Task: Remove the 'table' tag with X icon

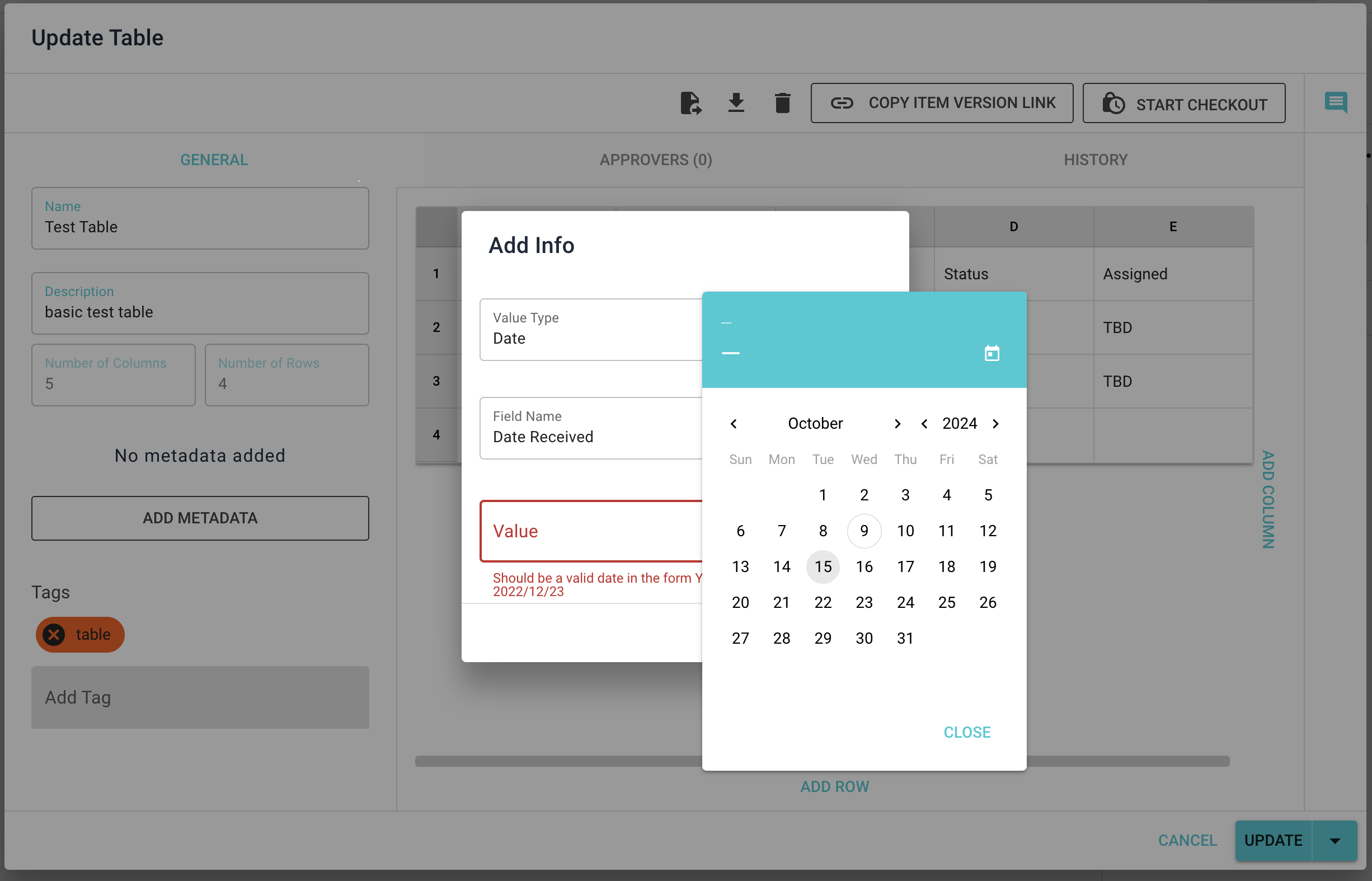Action: pos(54,634)
